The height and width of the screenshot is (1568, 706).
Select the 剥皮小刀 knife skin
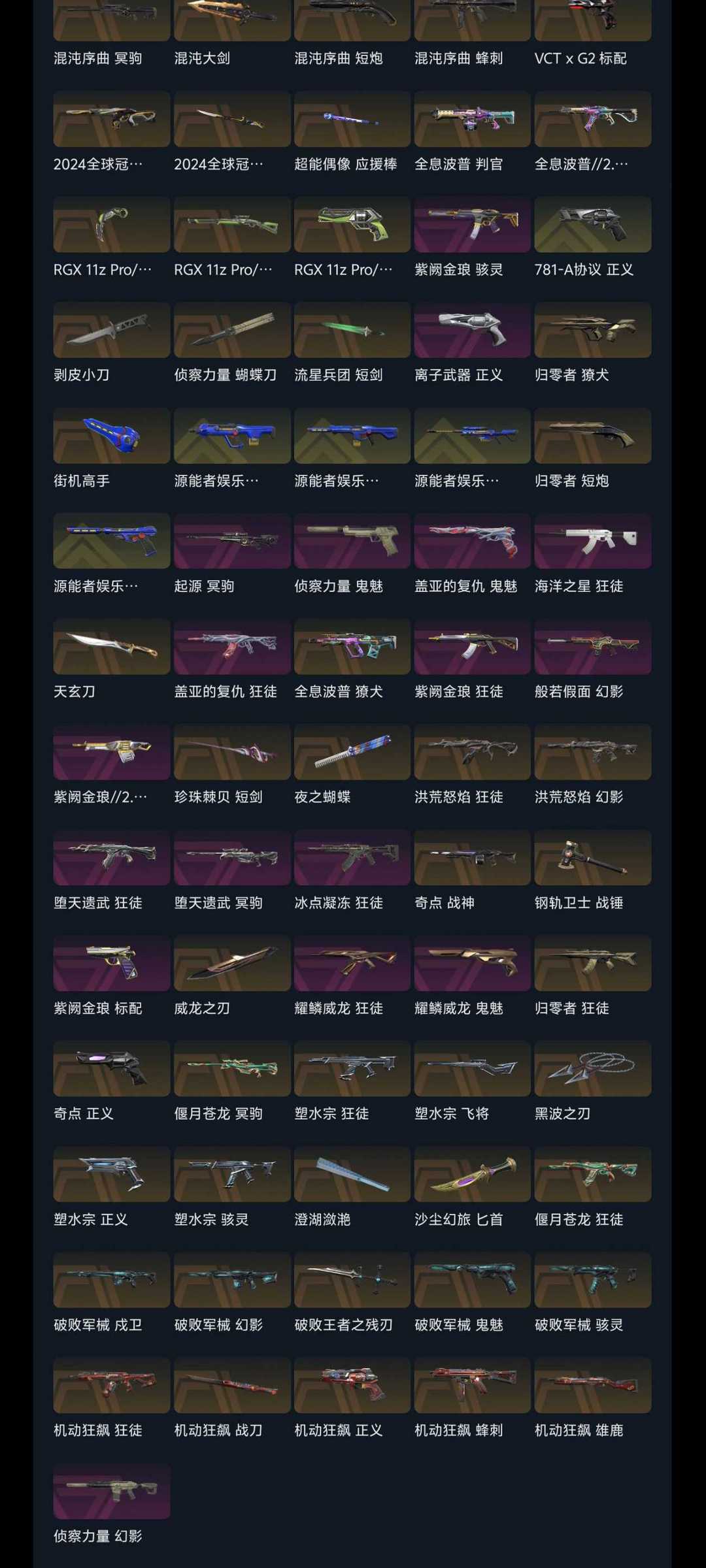pos(112,330)
